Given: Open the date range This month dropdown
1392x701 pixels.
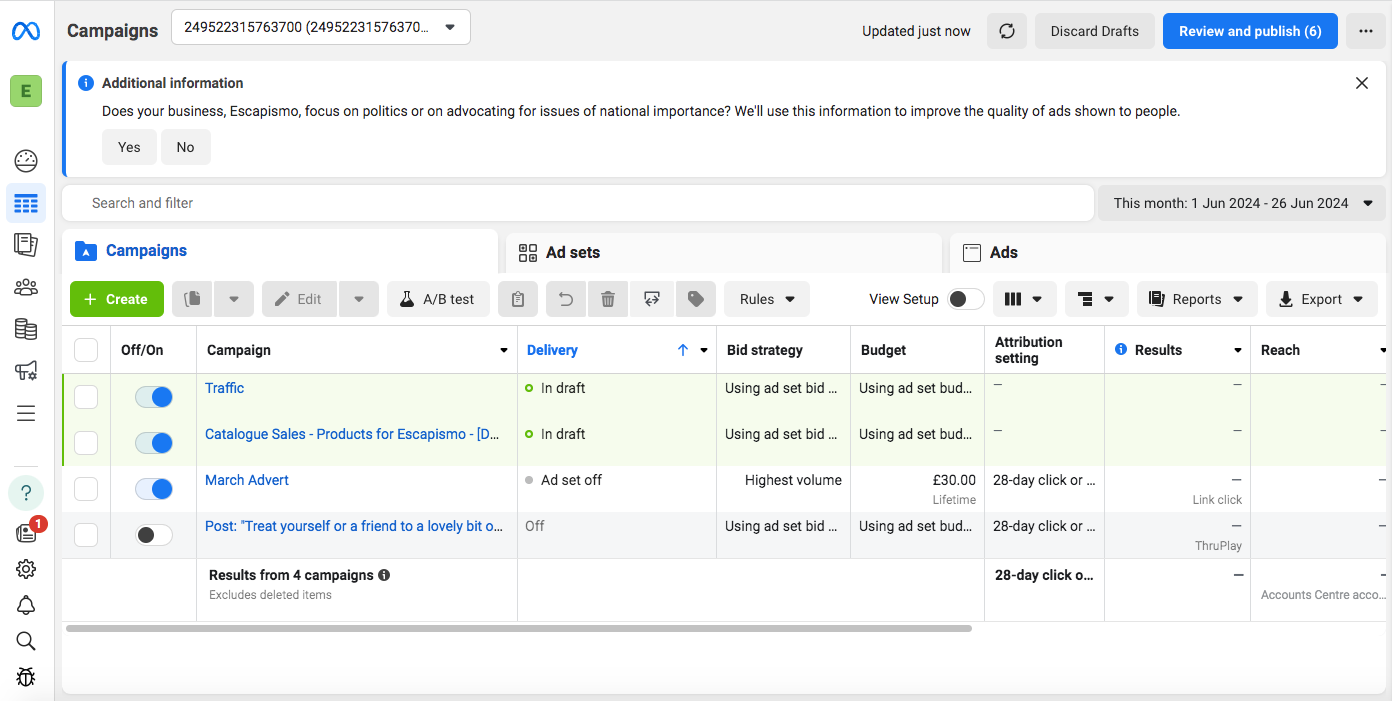Looking at the screenshot, I should pos(1243,203).
